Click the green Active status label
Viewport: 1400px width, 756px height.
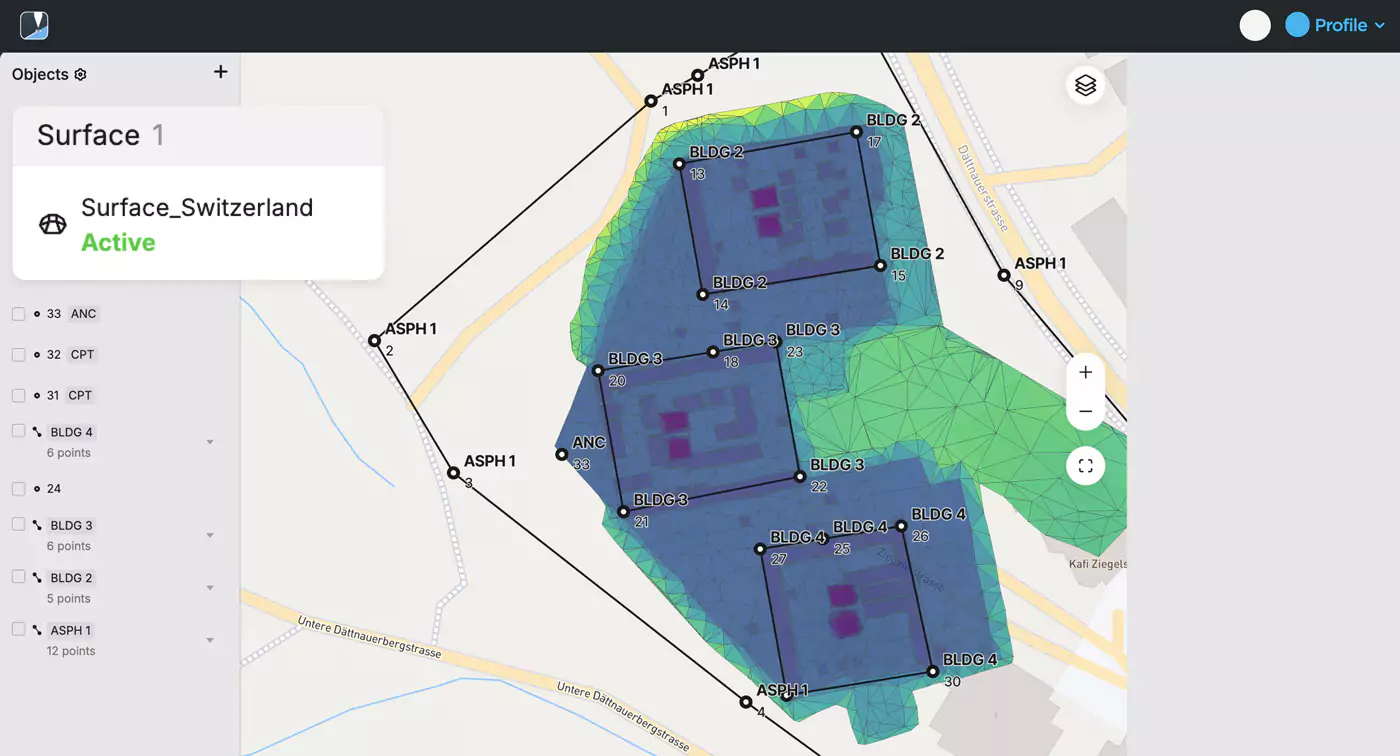118,242
